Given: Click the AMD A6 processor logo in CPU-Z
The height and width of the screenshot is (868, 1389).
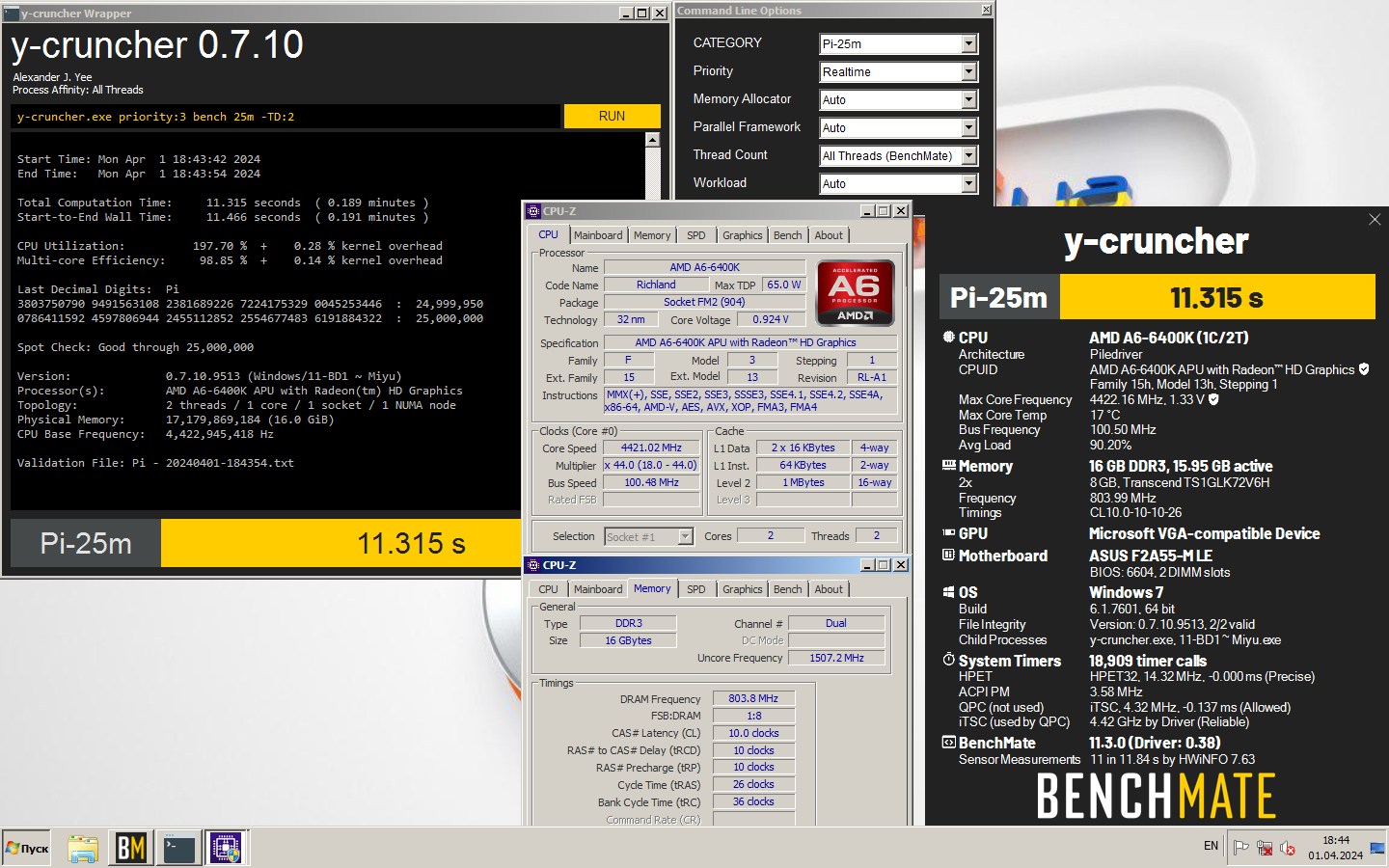Looking at the screenshot, I should point(856,293).
